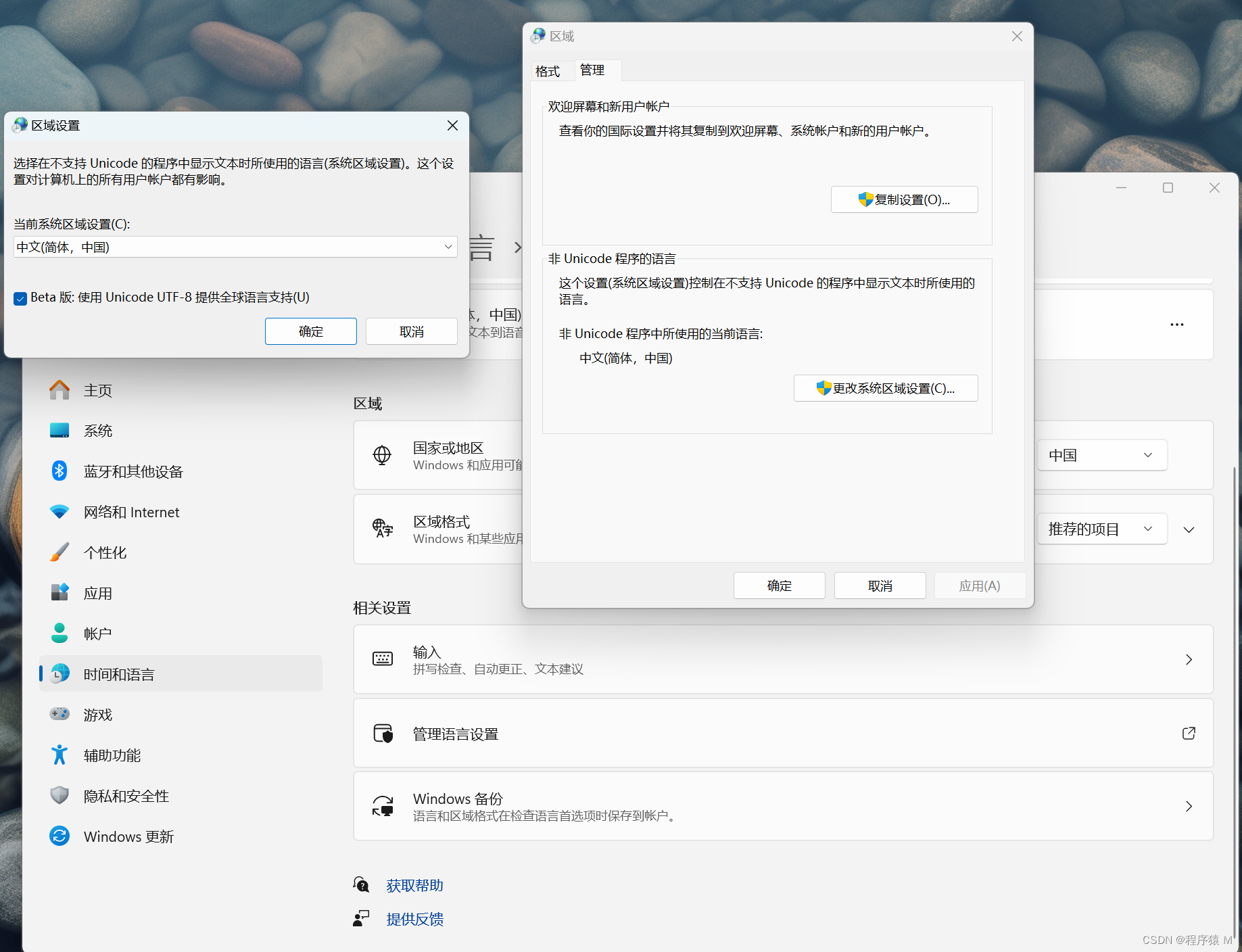The image size is (1242, 952).
Task: Open 网络和 Internet settings
Action: [131, 512]
